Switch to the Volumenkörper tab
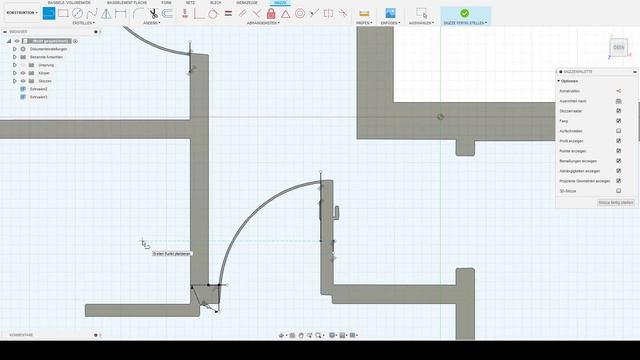This screenshot has height=360, width=640. 69,2
